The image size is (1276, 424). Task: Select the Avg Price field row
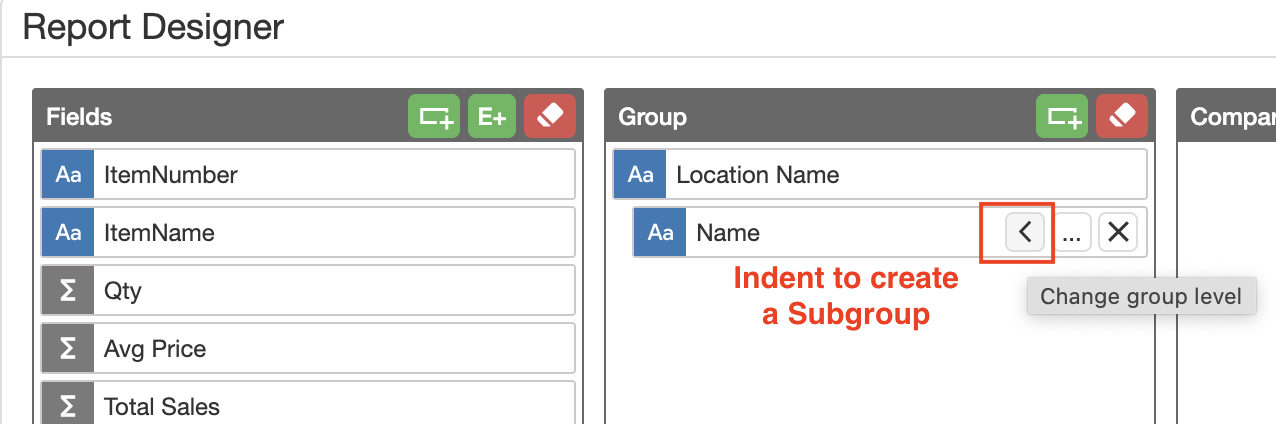coord(308,349)
